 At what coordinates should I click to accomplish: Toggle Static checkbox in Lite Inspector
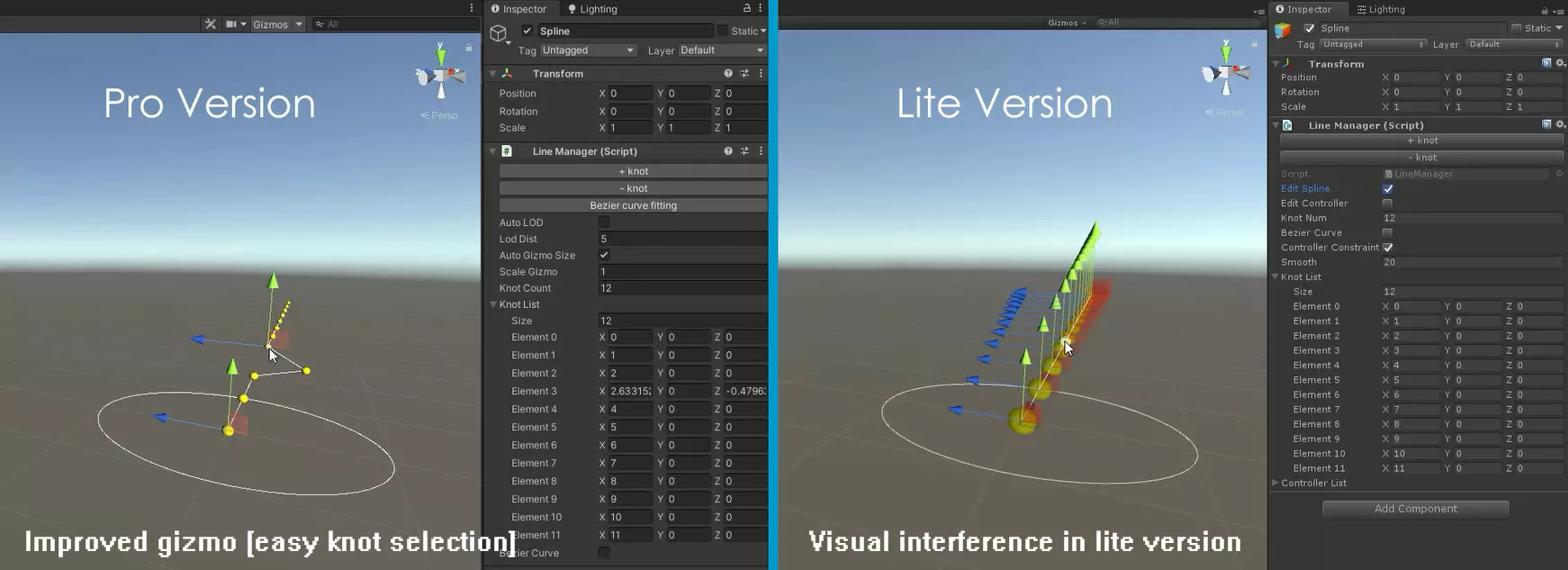point(1516,28)
